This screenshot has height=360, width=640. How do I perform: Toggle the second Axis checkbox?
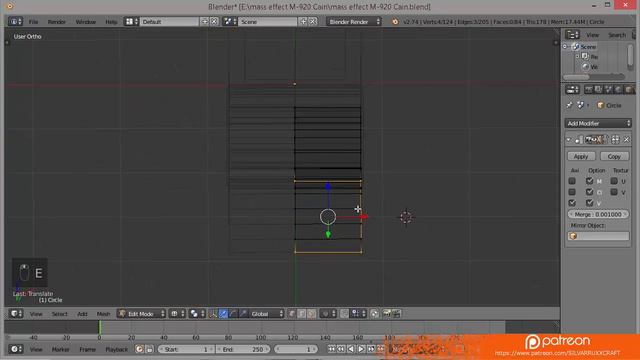pos(572,192)
